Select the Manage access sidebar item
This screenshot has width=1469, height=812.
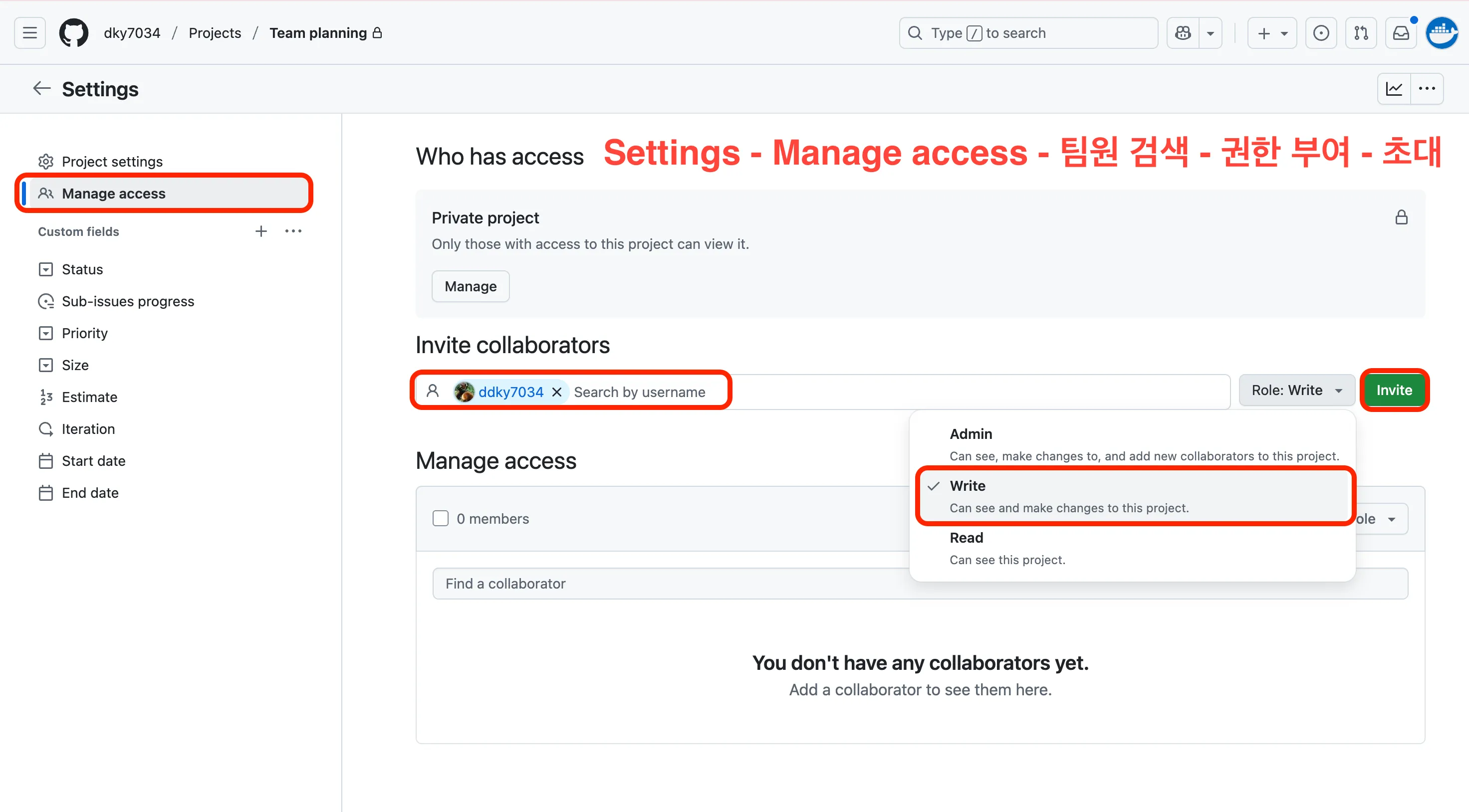pos(113,194)
